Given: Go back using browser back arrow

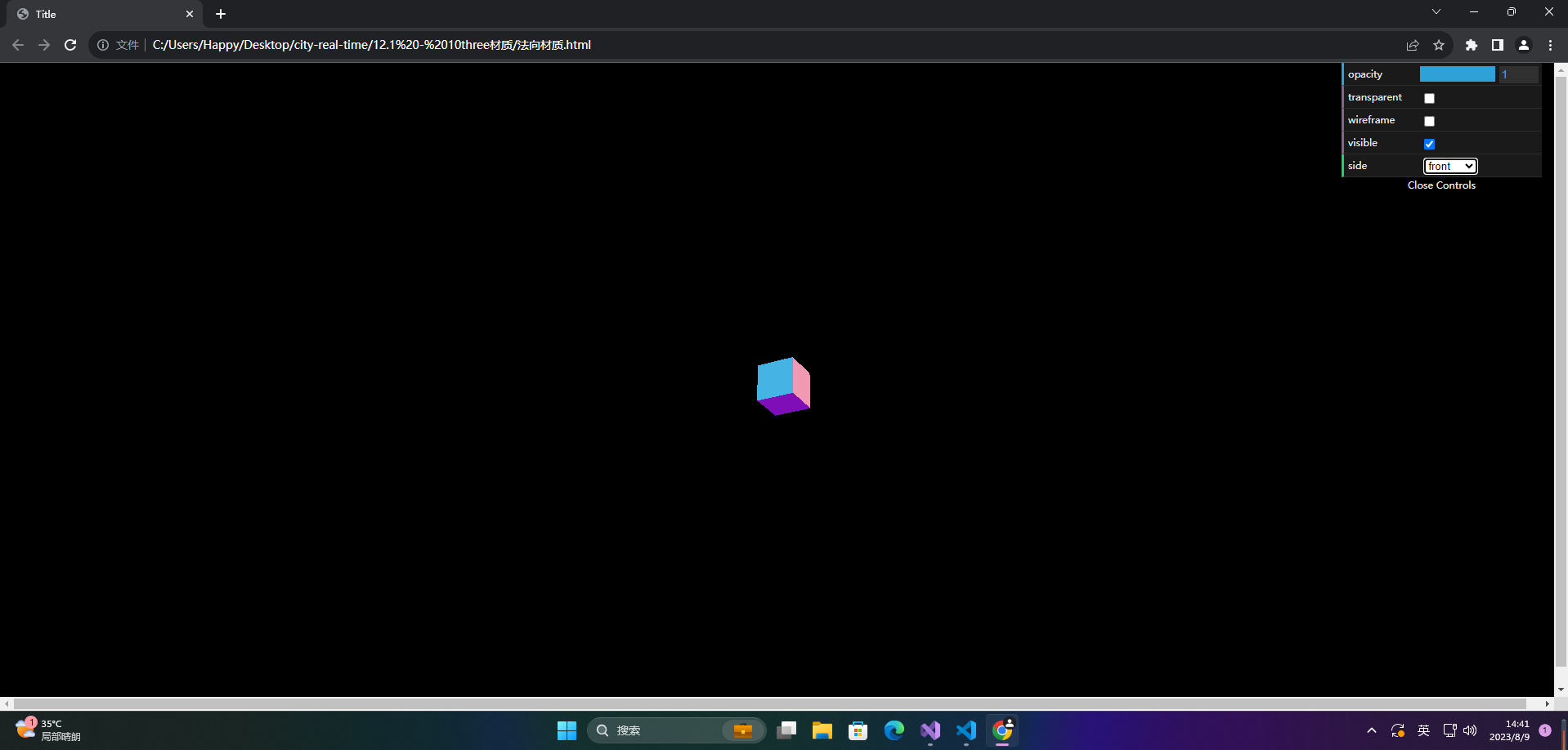Looking at the screenshot, I should (18, 45).
